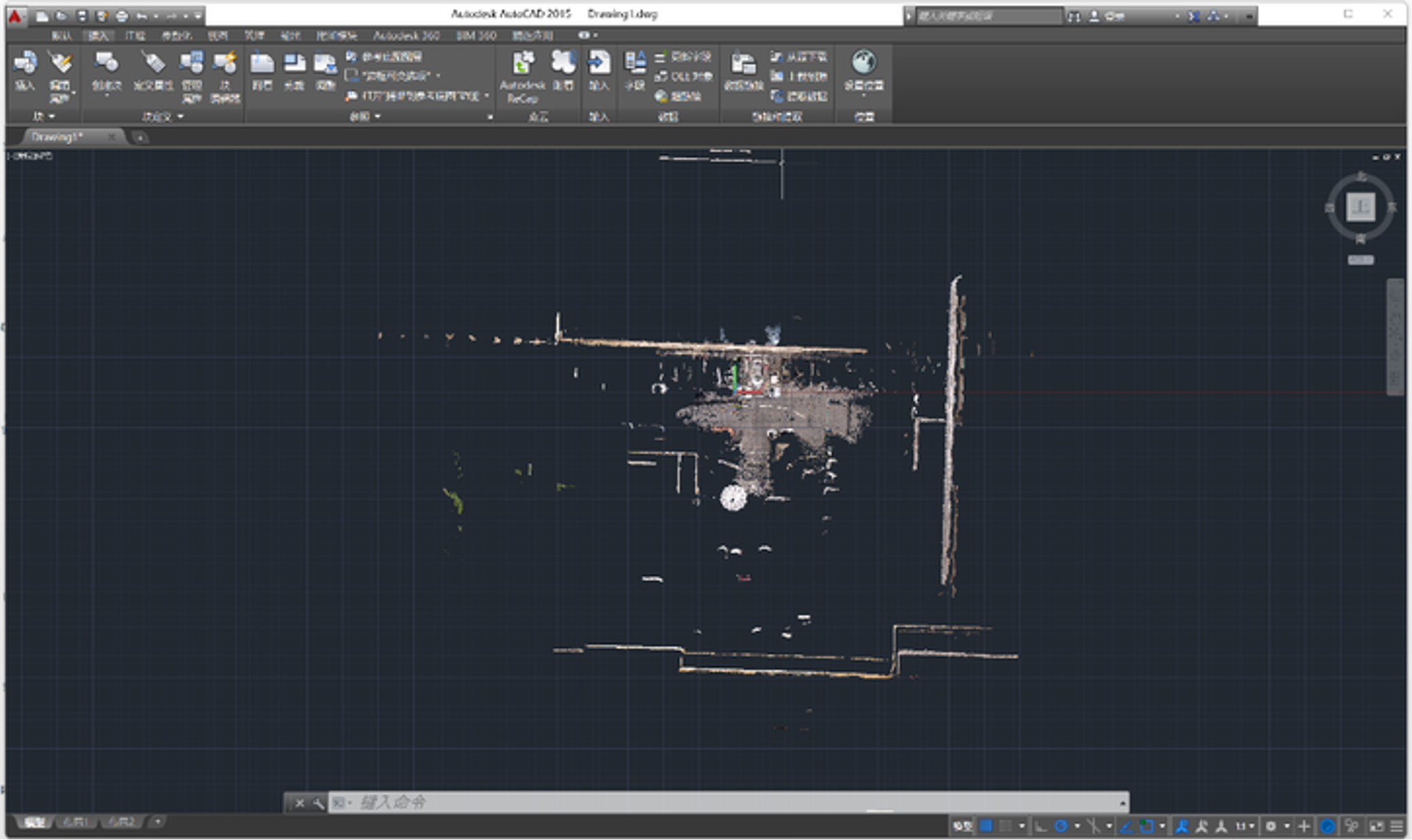Switch to the 默认 ribbon tab

coord(62,34)
